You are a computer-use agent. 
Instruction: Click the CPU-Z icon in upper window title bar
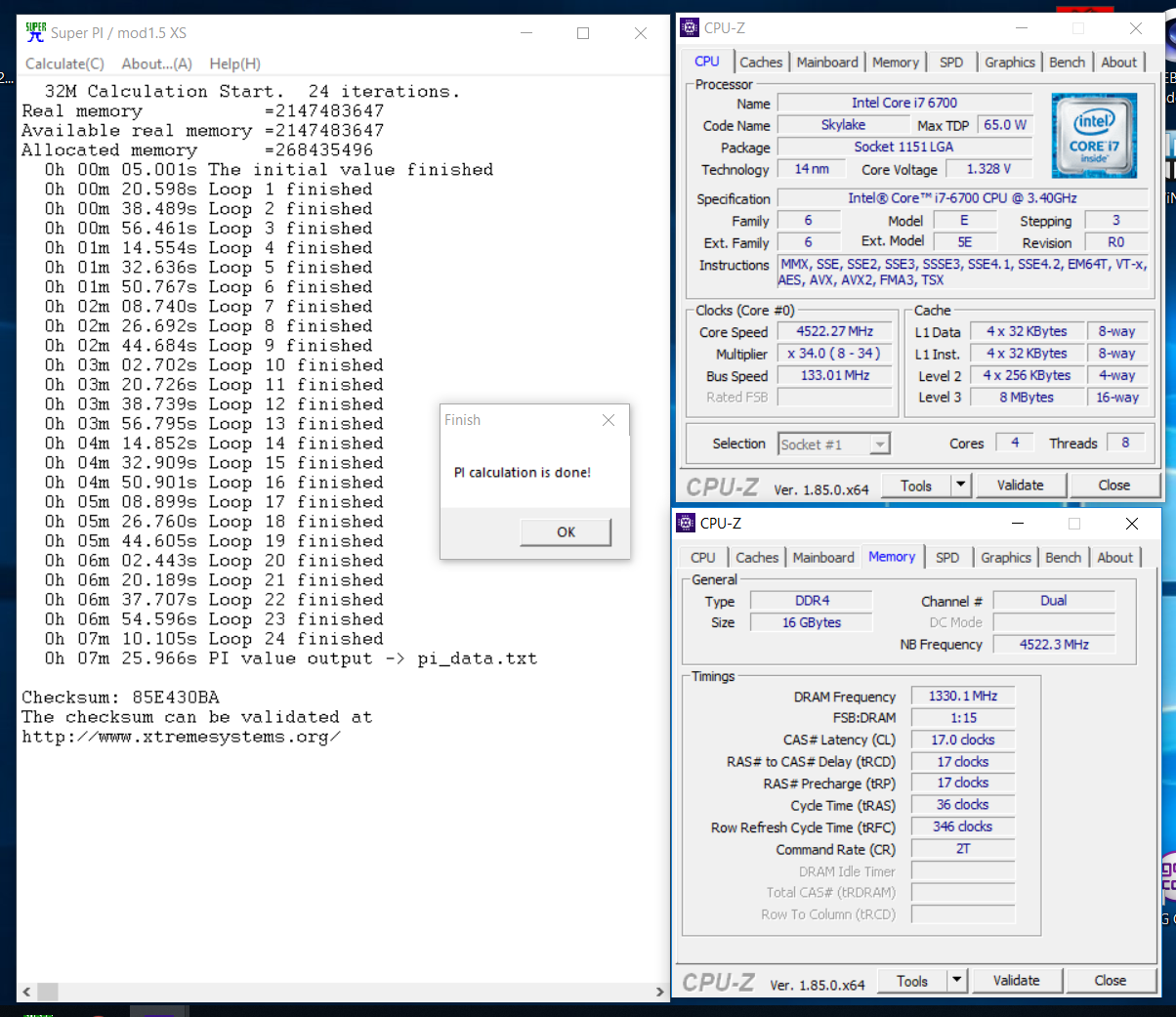click(x=690, y=27)
